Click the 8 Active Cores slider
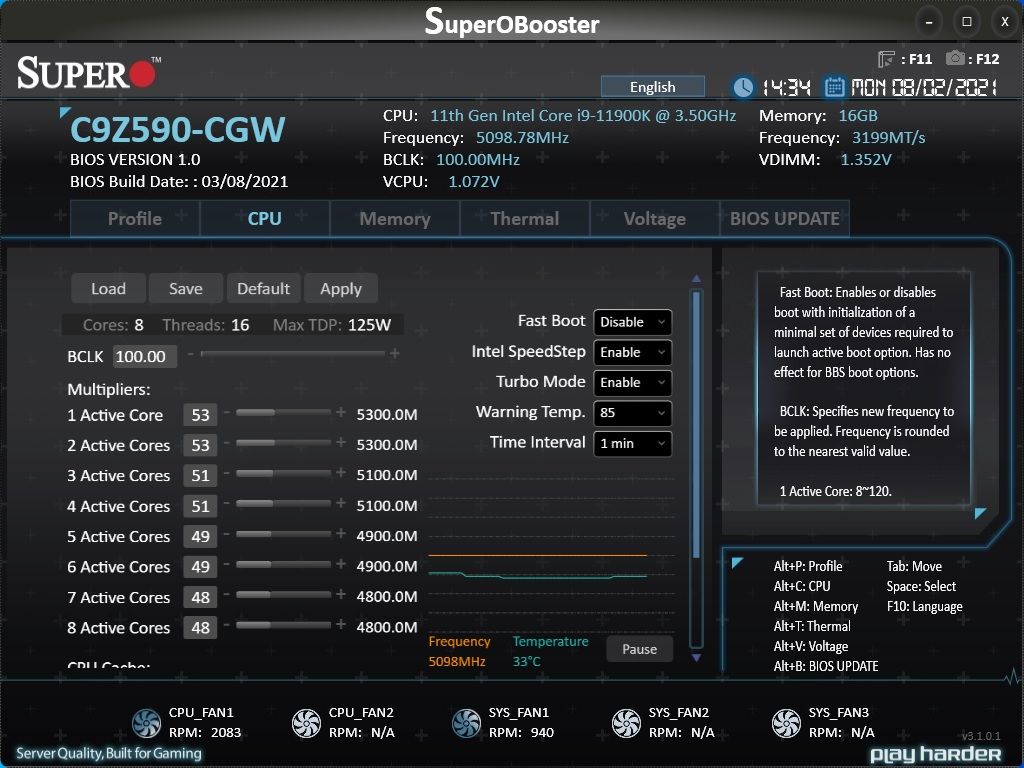 pos(283,625)
